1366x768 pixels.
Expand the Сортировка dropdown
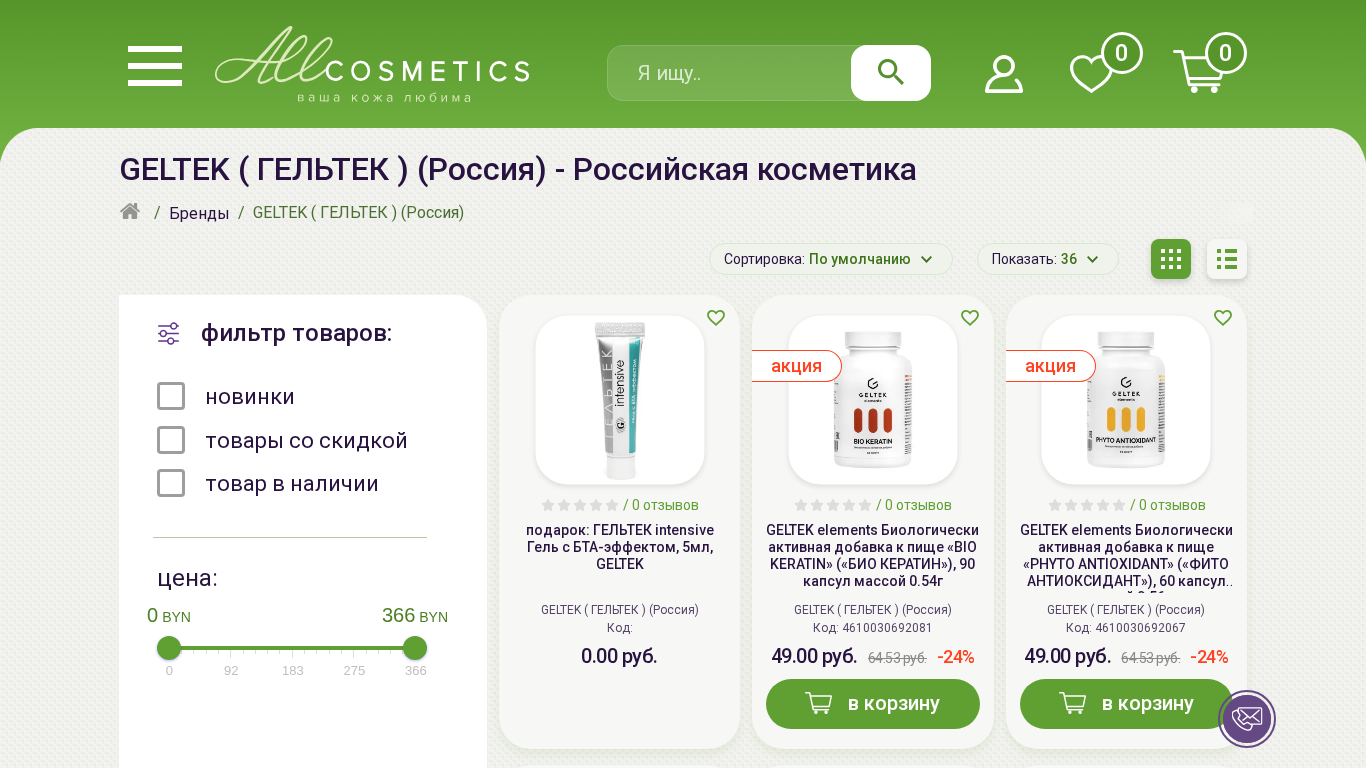click(831, 259)
